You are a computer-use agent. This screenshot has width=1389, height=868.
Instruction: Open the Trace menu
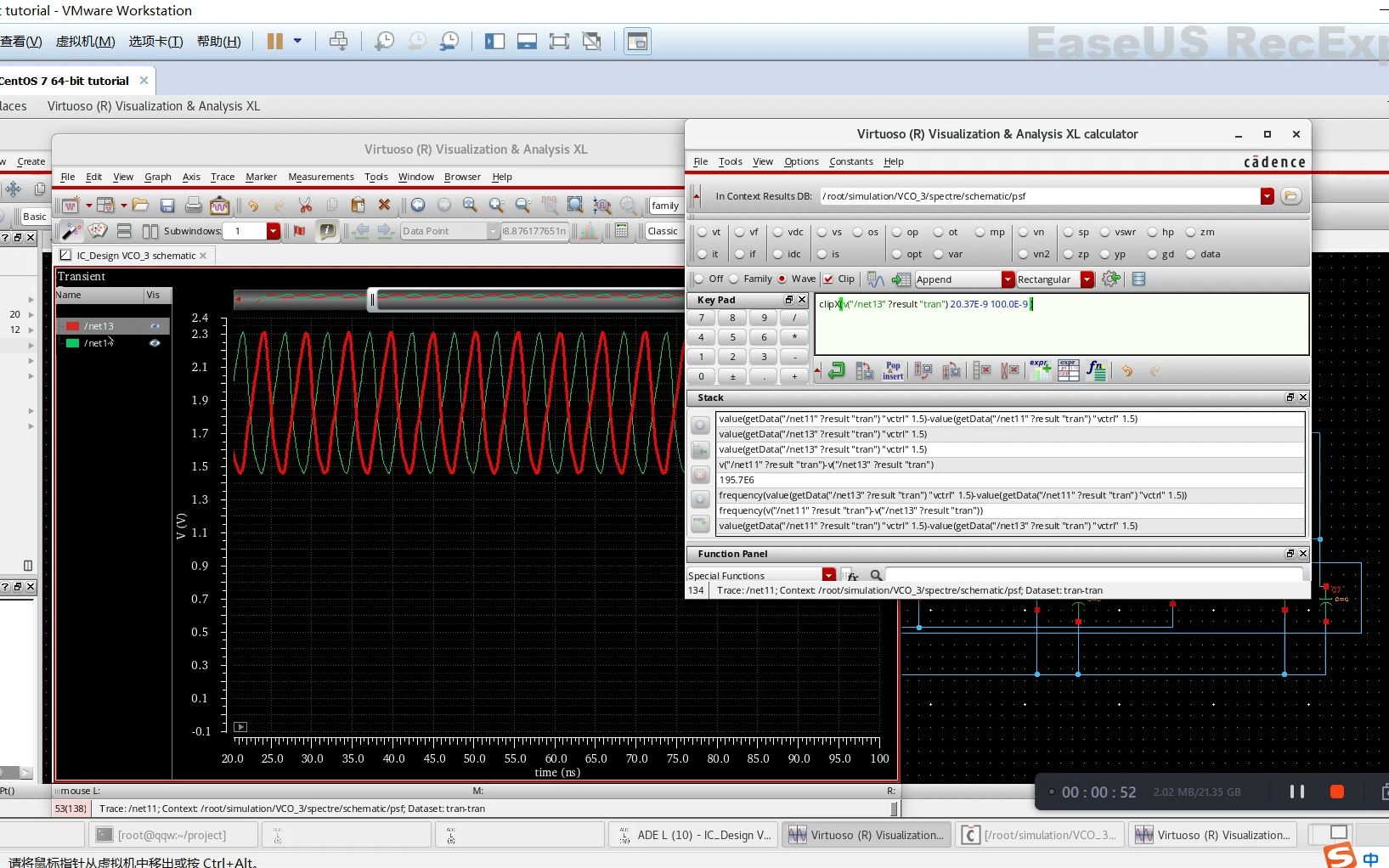[223, 177]
